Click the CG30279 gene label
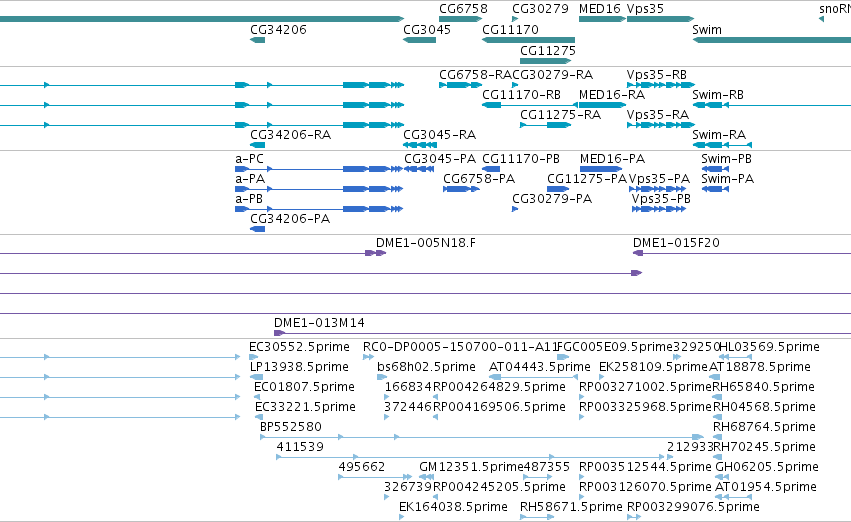The image size is (851, 522). 540,9
